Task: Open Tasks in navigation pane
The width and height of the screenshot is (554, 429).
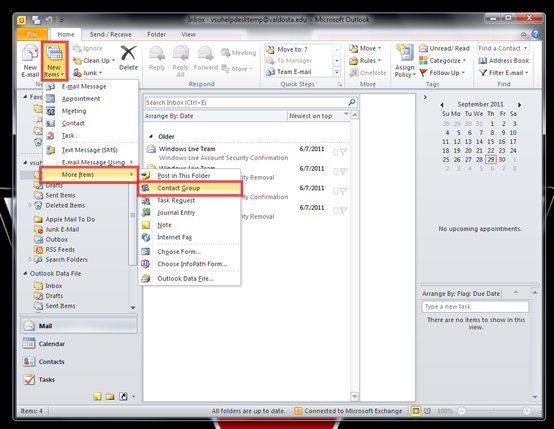Action: click(79, 380)
